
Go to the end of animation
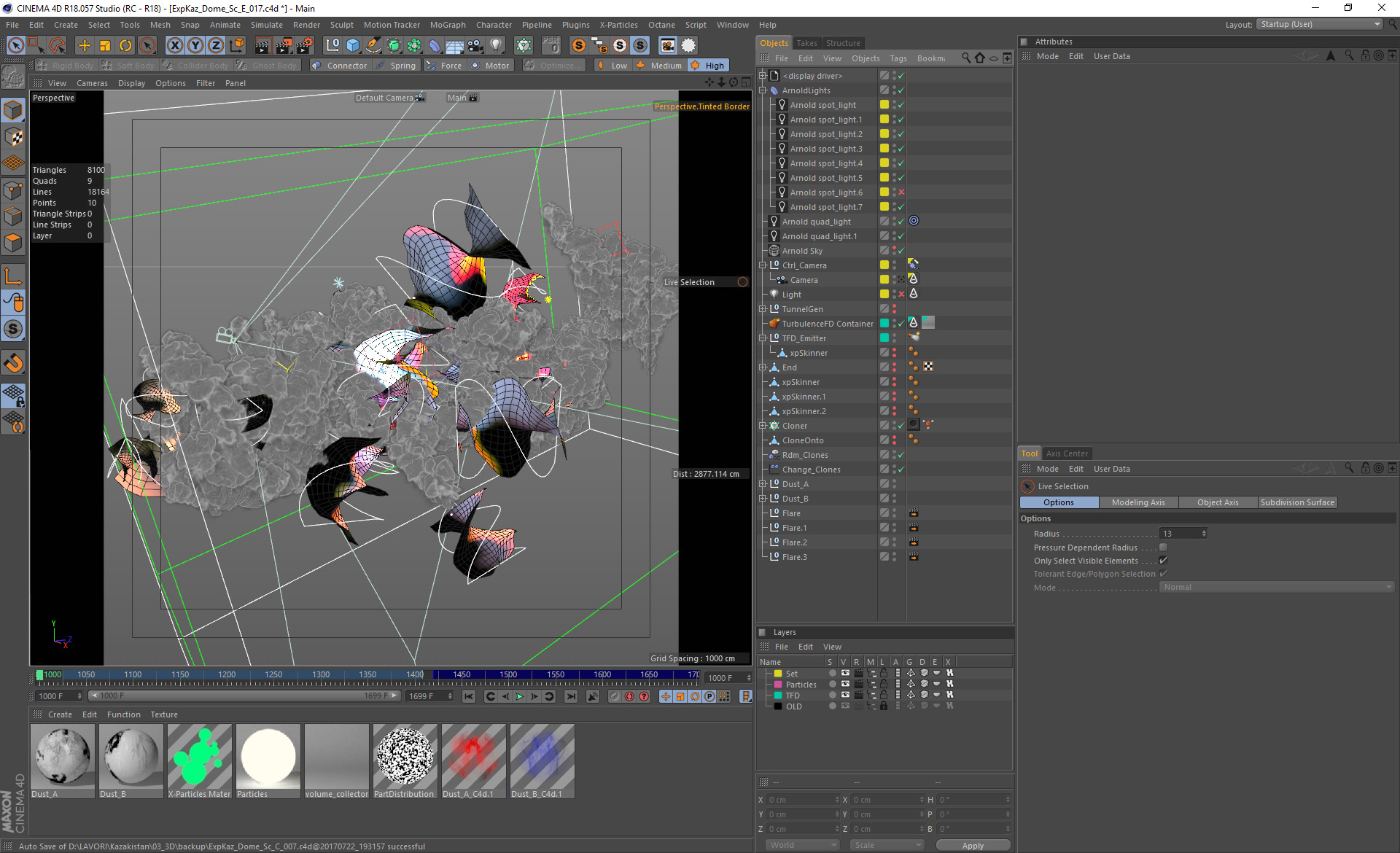(571, 696)
